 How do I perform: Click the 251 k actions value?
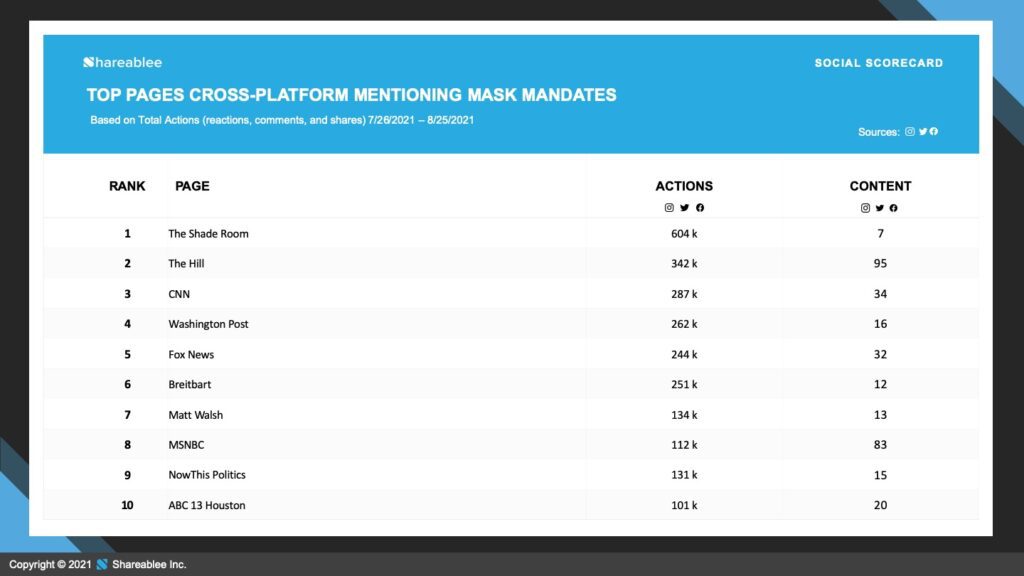(x=684, y=385)
